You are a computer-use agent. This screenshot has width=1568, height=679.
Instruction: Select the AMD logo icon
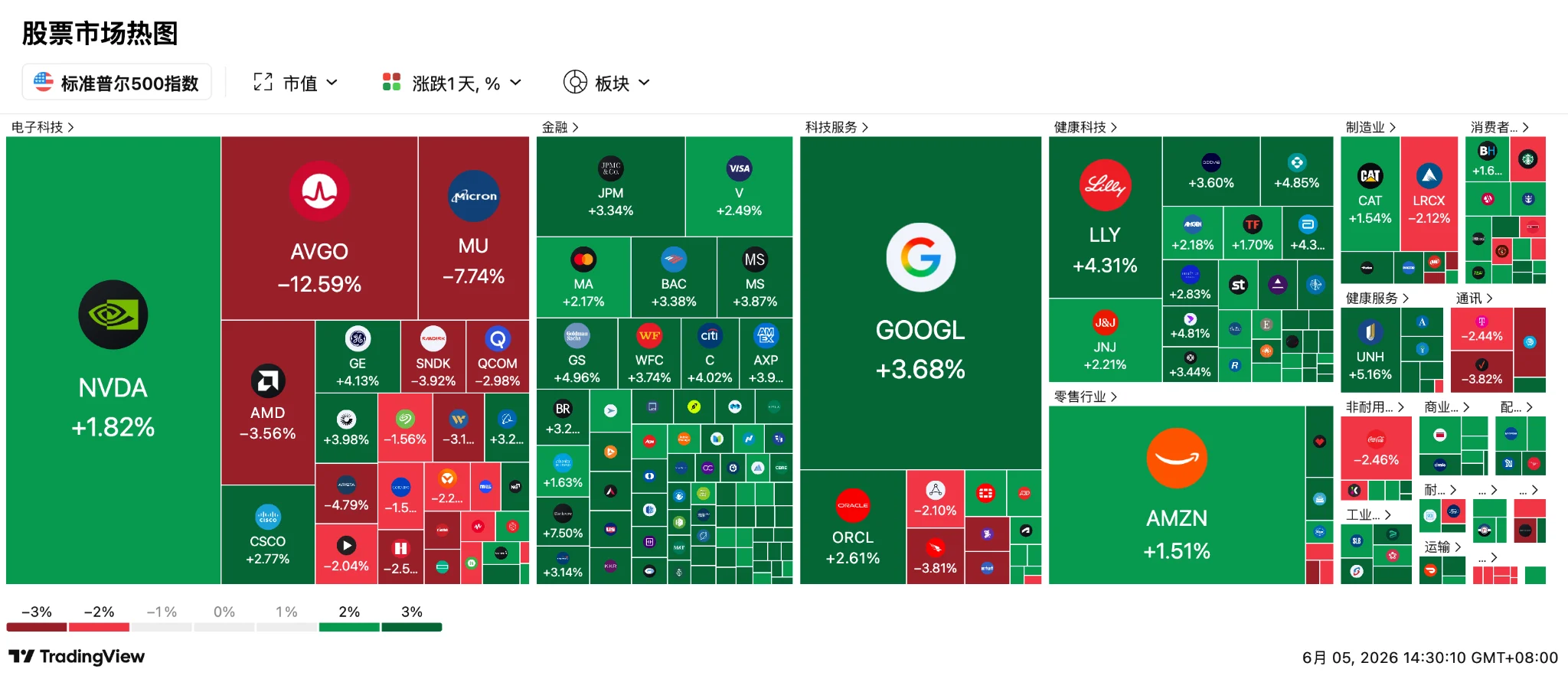pyautogui.click(x=268, y=381)
